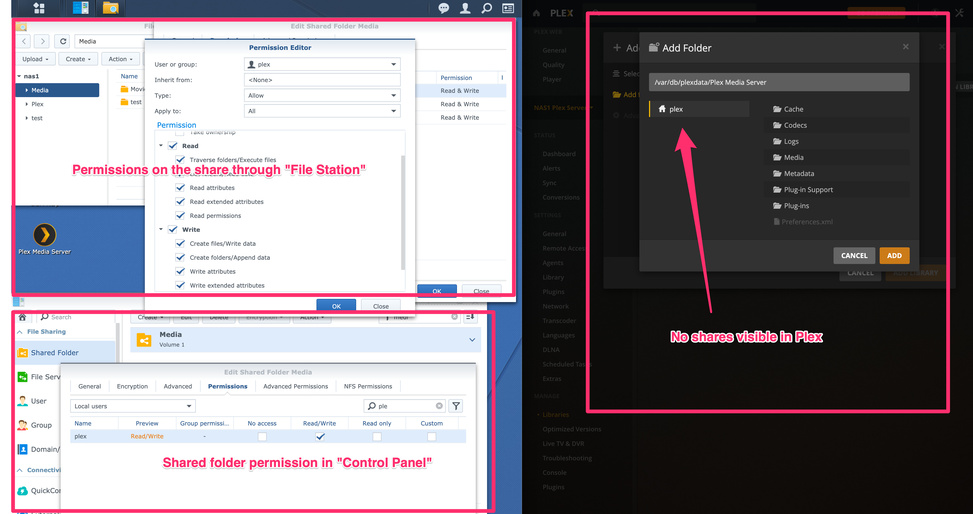Screen dimensions: 973x514
Task: Check No access for plex user
Action: click(x=262, y=436)
